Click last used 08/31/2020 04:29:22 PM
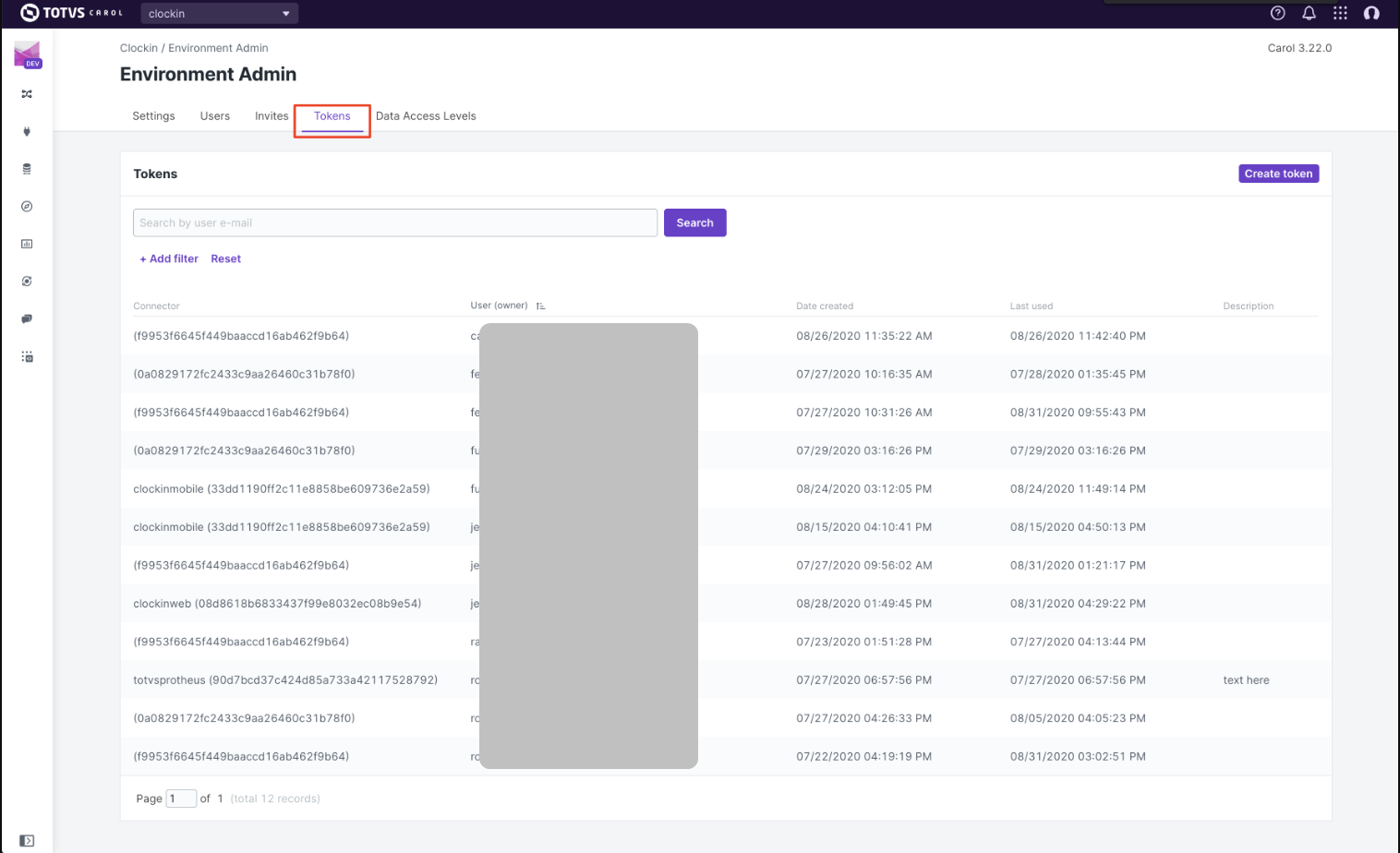1400x853 pixels. click(1078, 604)
